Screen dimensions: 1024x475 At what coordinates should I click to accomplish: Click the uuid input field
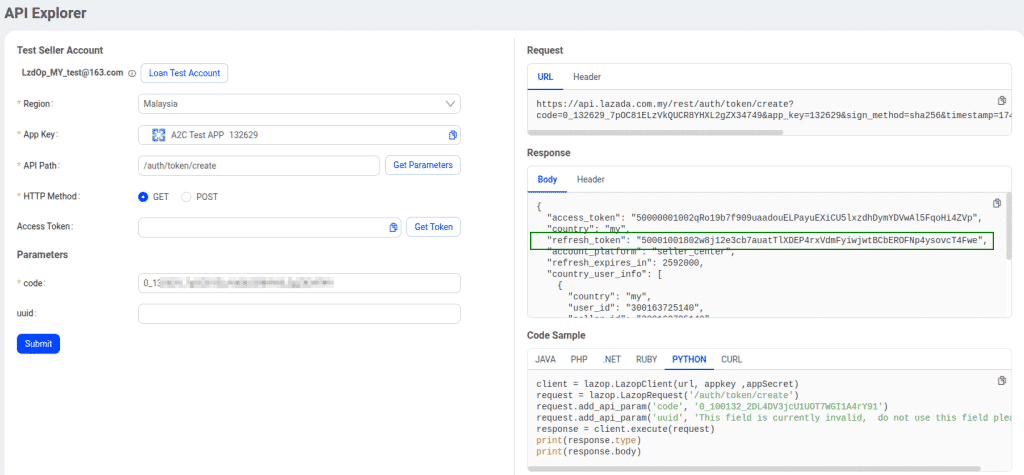pyautogui.click(x=299, y=314)
